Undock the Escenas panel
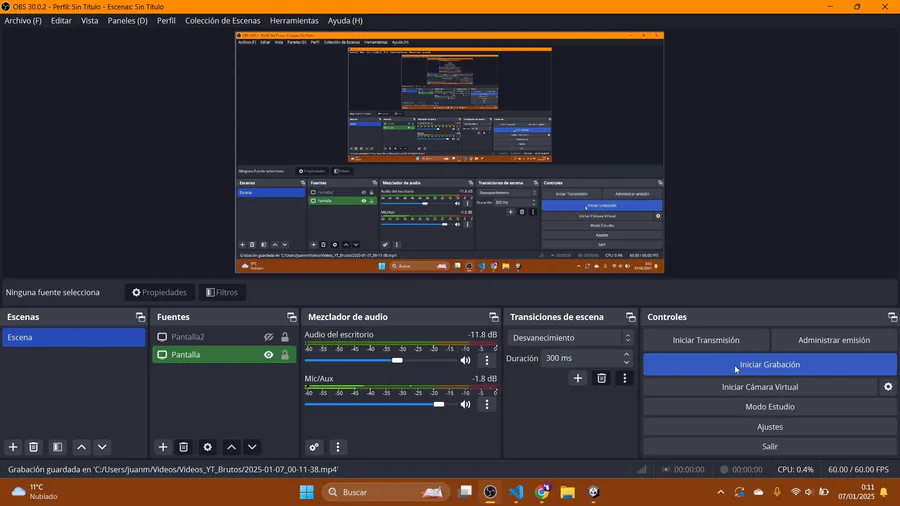The image size is (900, 506). coord(140,317)
